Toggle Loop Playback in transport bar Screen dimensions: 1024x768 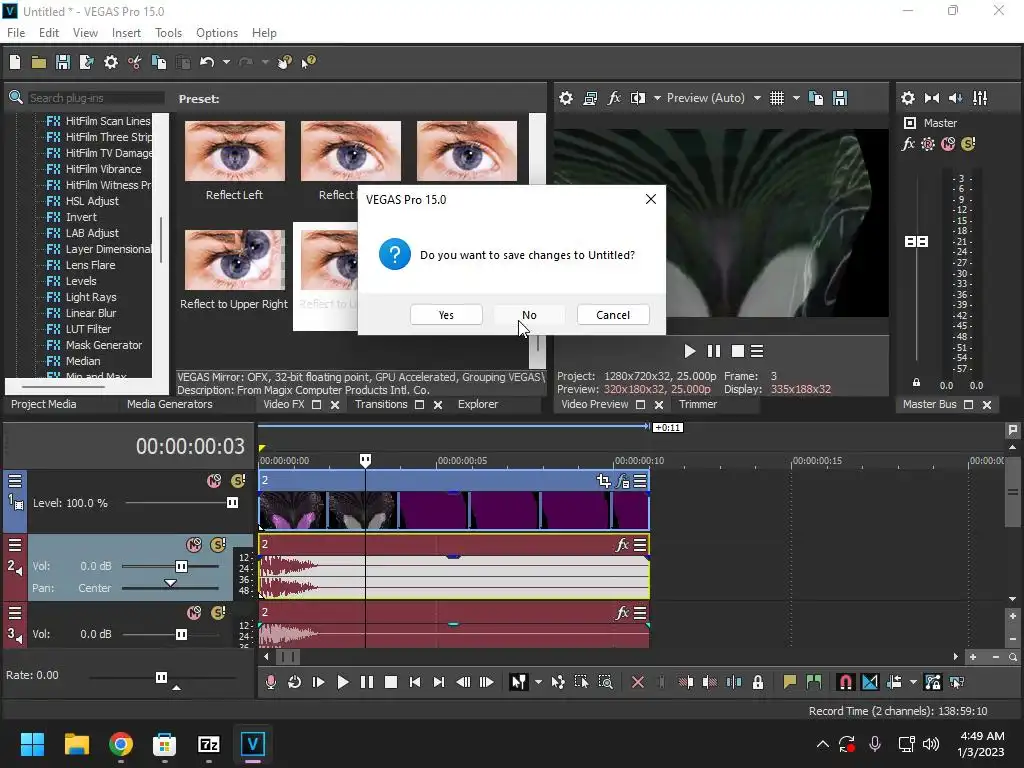click(x=295, y=682)
